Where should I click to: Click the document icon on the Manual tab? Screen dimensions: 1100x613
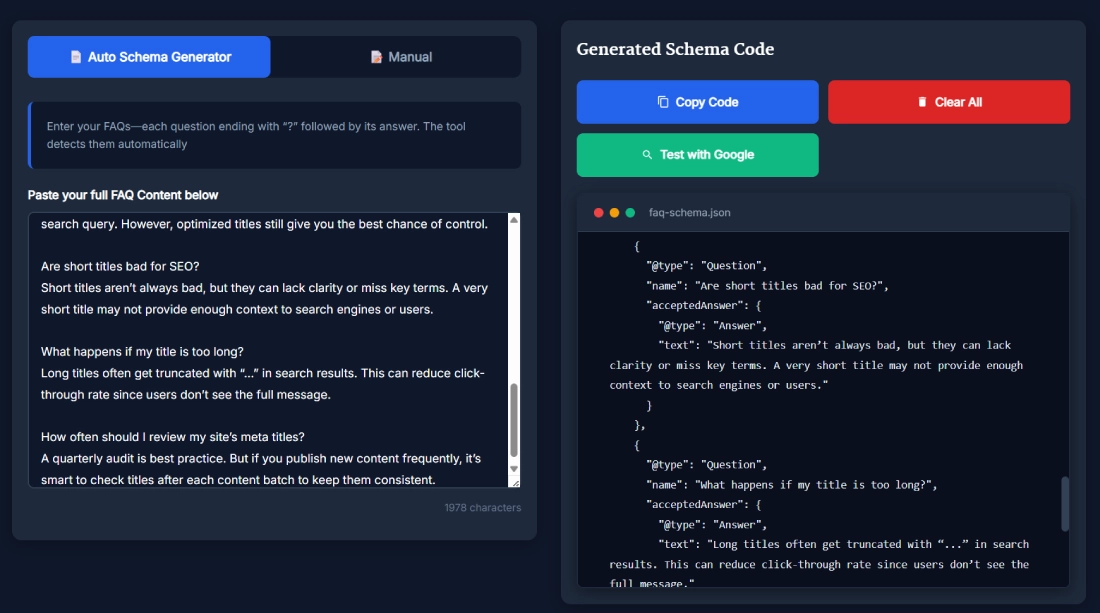[376, 57]
